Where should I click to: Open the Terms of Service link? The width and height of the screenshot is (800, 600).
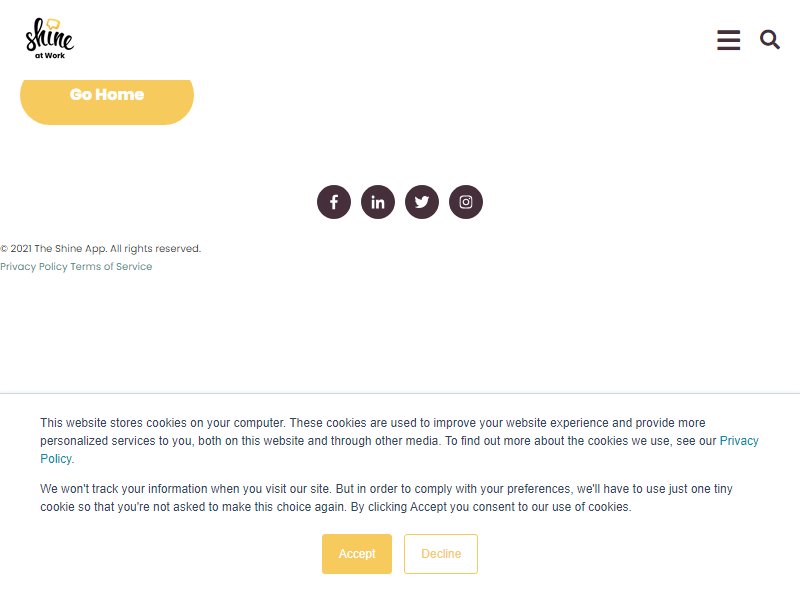pos(111,266)
